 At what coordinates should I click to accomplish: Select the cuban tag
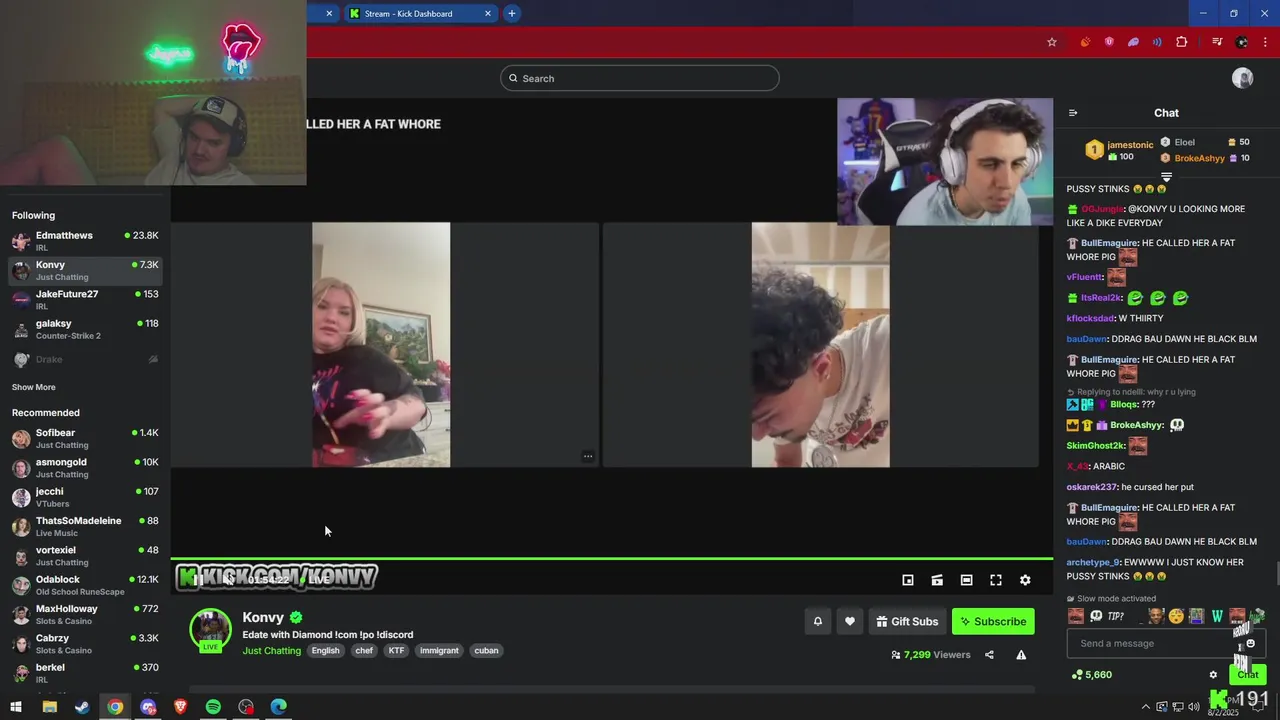click(486, 650)
